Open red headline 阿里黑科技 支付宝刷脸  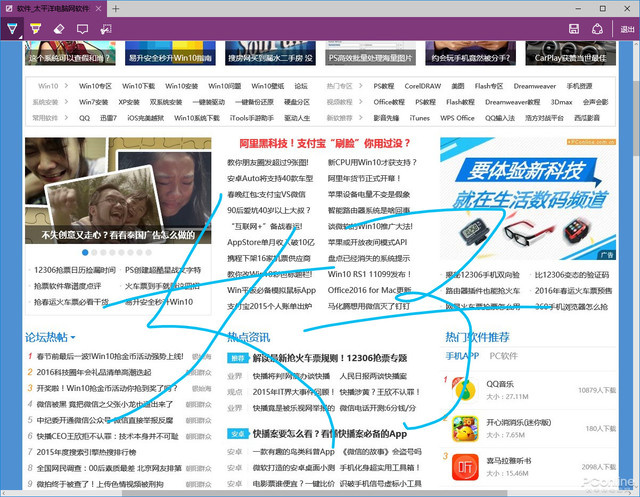click(325, 143)
